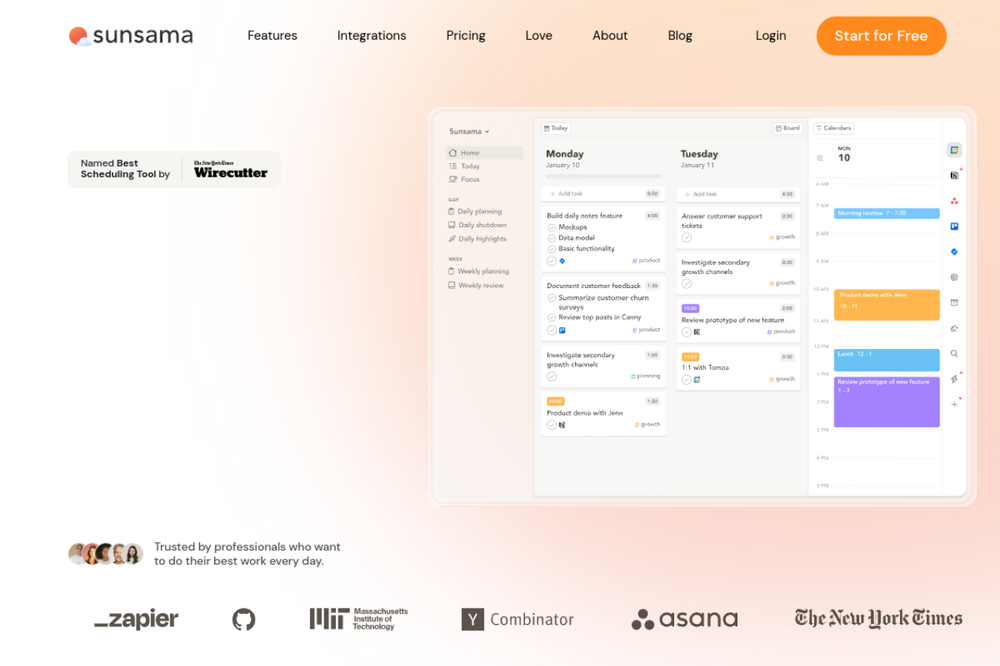Click Add task under Tuesday
Screen dimensions: 1000x666
coord(738,194)
